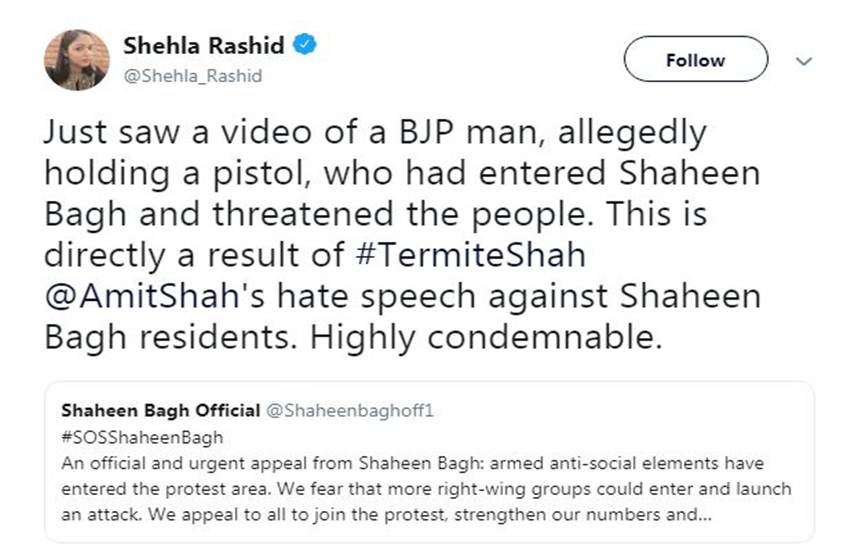The width and height of the screenshot is (850, 550).
Task: Open Shehla Rashid's profile avatar
Action: [76, 59]
